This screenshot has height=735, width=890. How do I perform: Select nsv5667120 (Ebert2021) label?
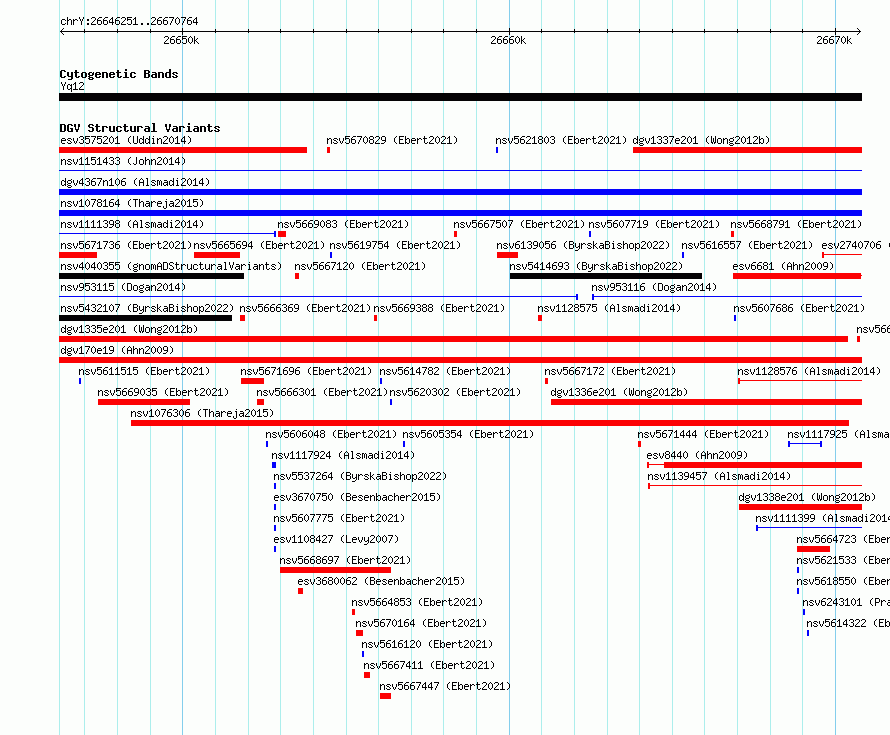coord(360,266)
